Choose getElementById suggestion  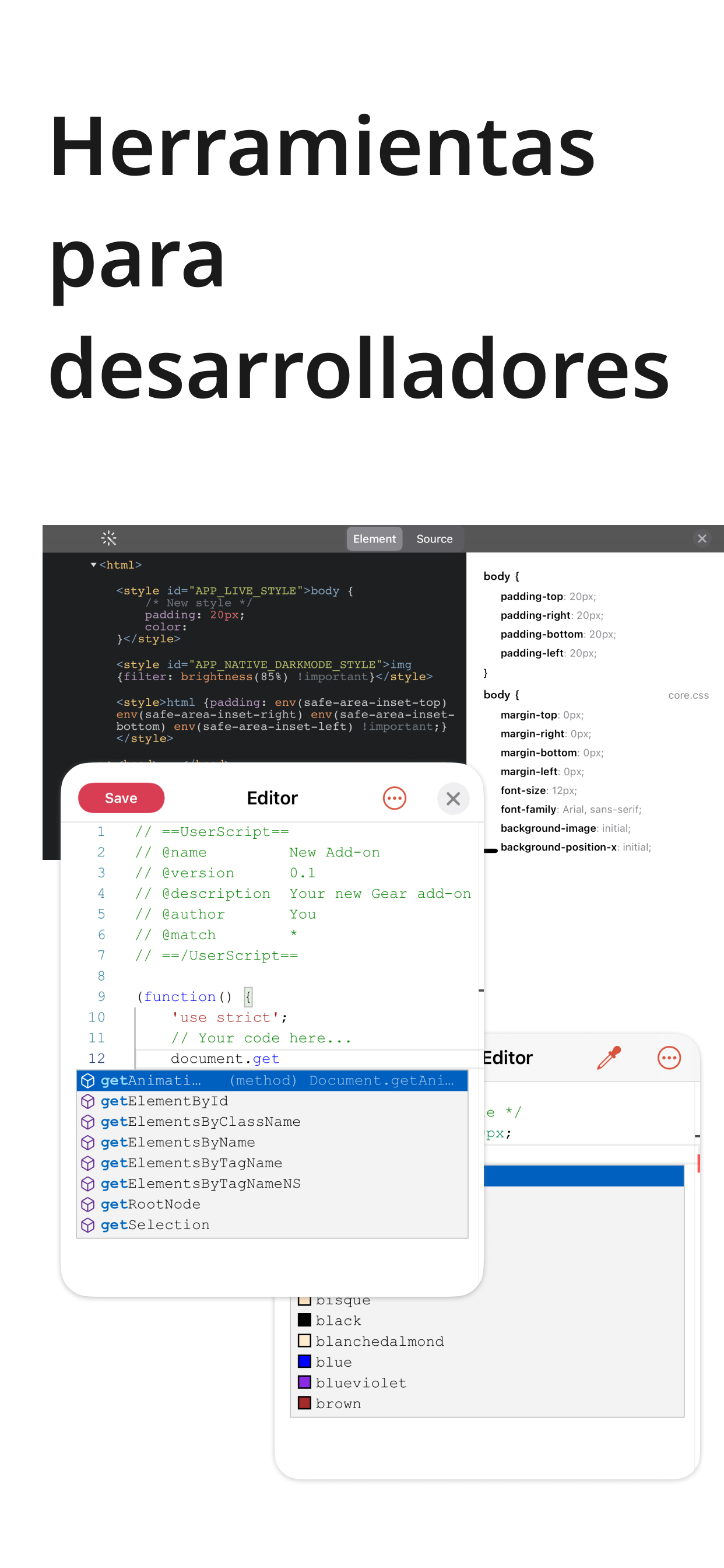click(272, 1101)
